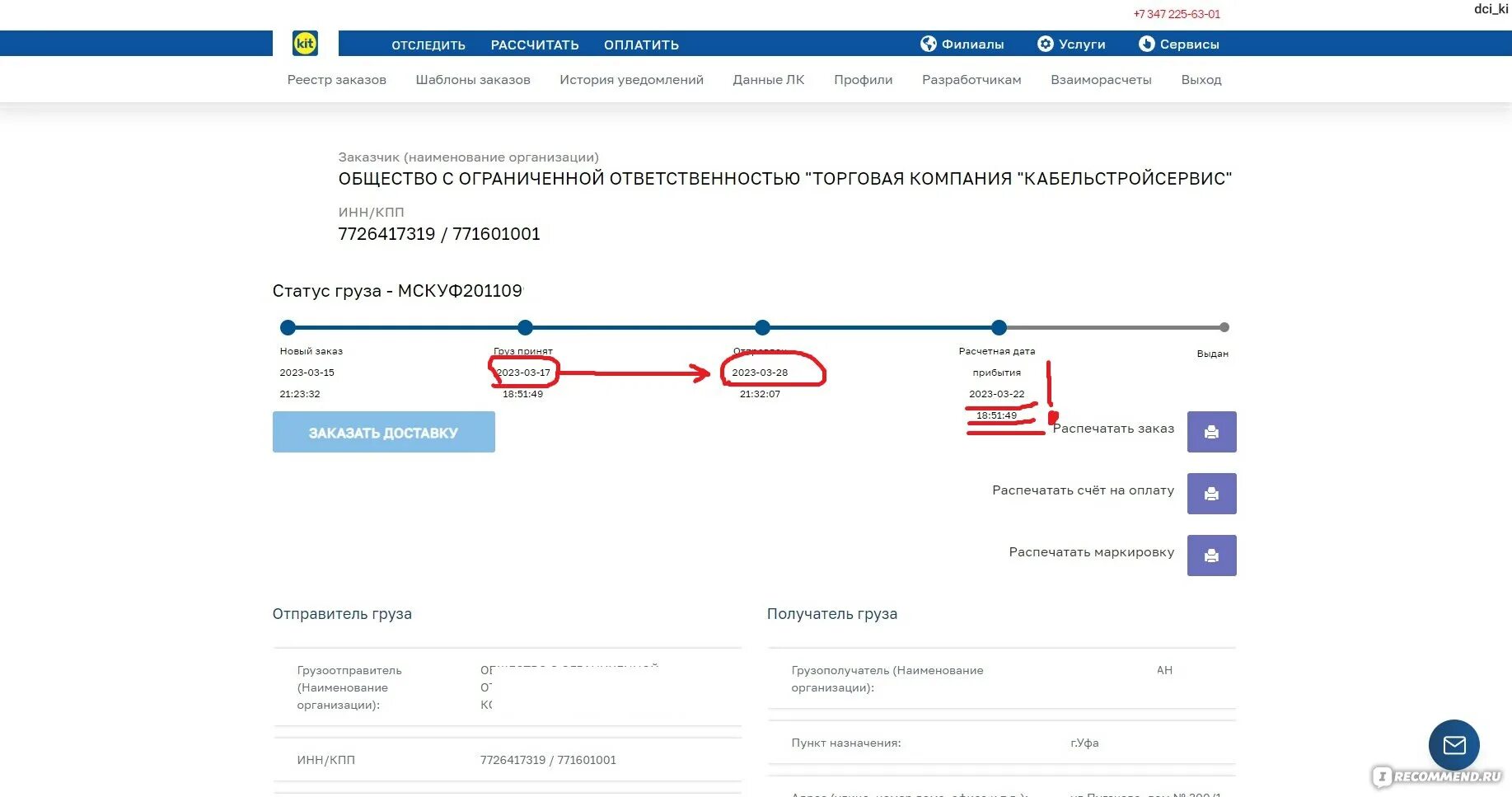Viewport: 1512px width, 797px height.
Task: Click the cargo status number МСКУФ201109
Action: click(460, 291)
